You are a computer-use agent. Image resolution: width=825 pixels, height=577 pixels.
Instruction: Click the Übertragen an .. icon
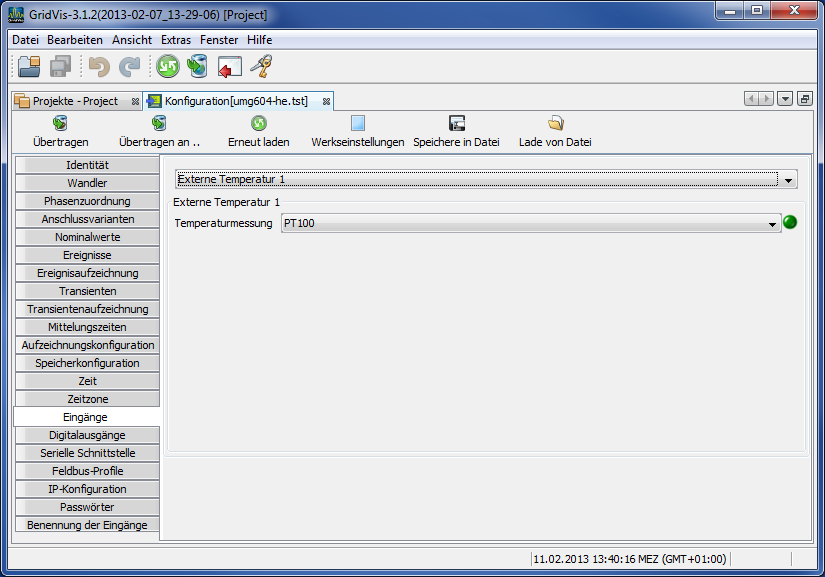coord(158,124)
